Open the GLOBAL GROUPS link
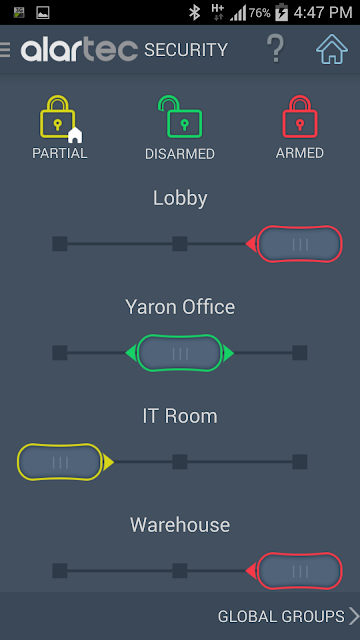The width and height of the screenshot is (360, 640). pos(281,616)
